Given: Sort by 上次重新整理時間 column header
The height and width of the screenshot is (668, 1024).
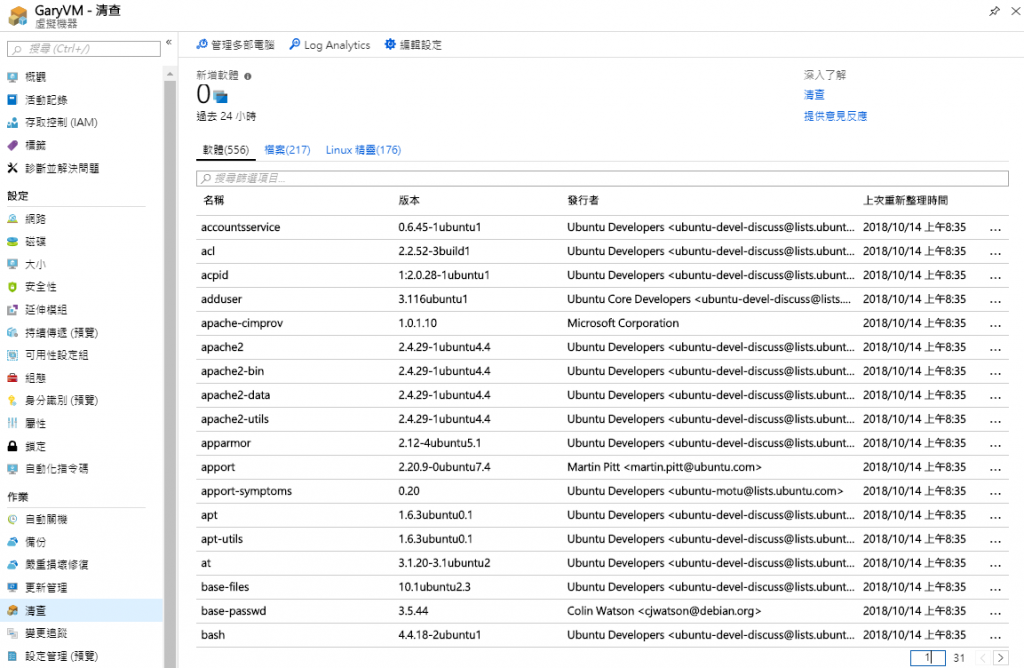Looking at the screenshot, I should tap(905, 200).
